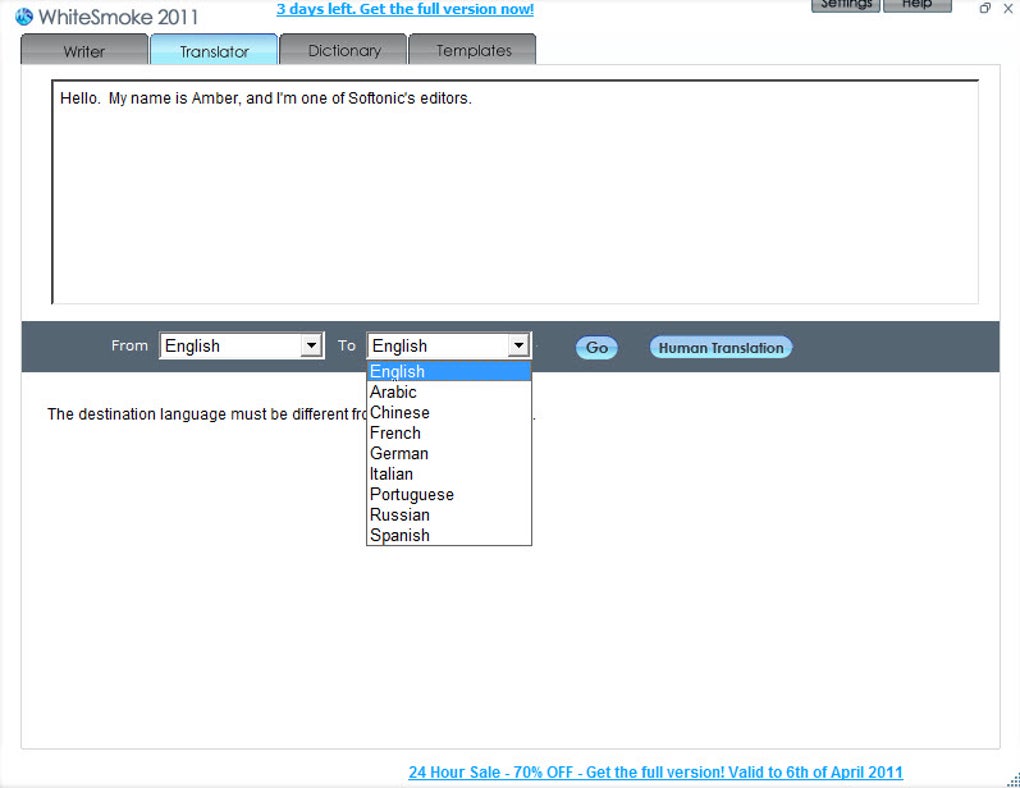Pick Portuguese from the list
The height and width of the screenshot is (788, 1020).
(449, 495)
